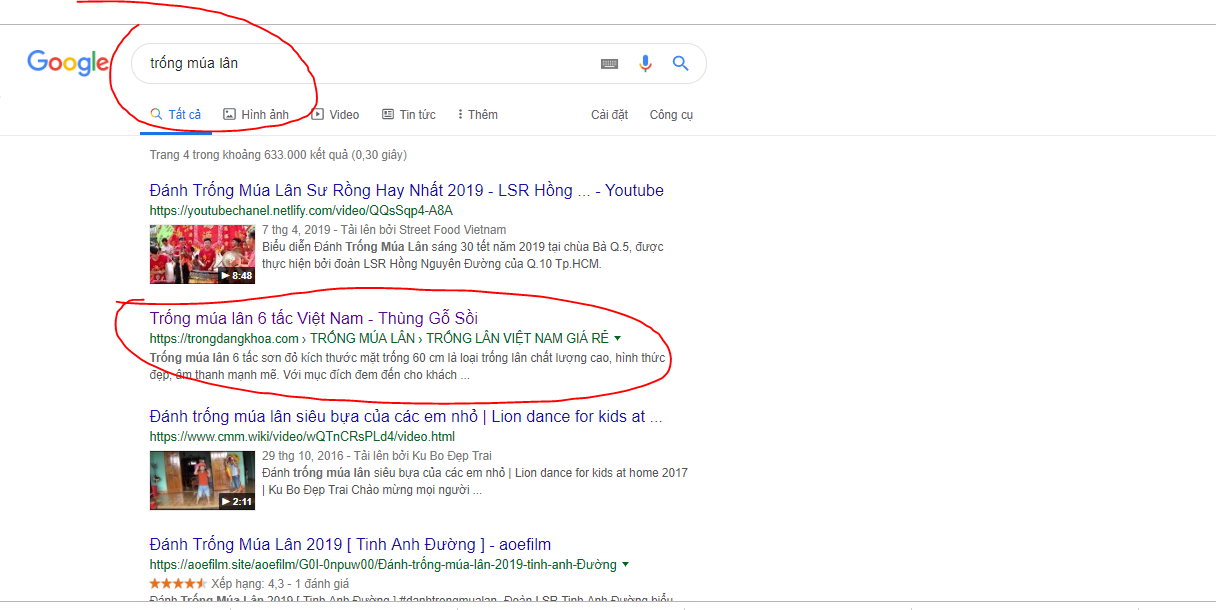Select the Tất cả tab
Image resolution: width=1216 pixels, height=610 pixels.
click(x=176, y=115)
